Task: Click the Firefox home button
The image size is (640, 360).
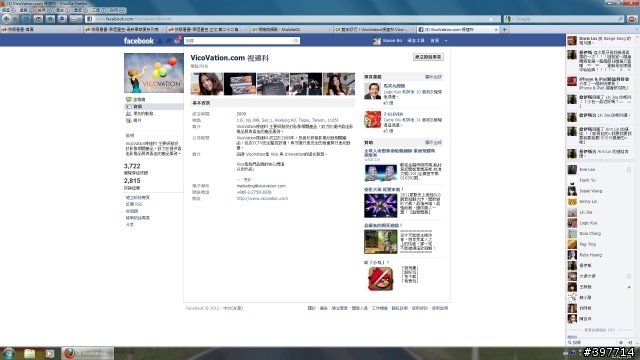Action: (x=50, y=19)
